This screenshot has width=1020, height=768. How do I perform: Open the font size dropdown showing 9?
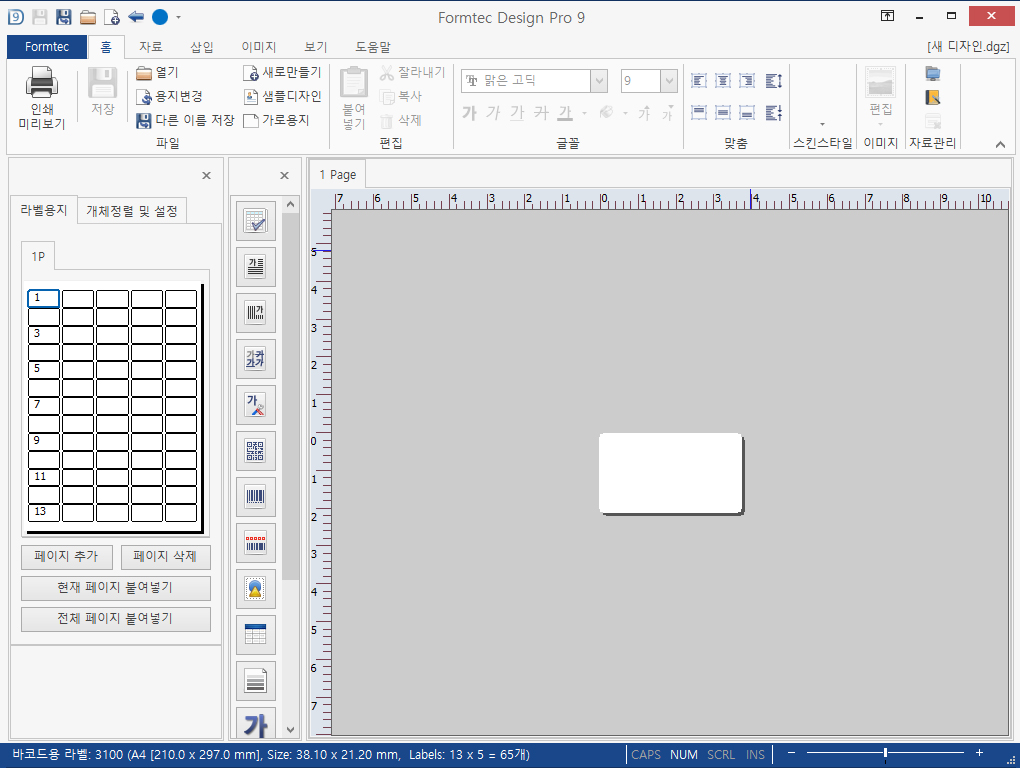669,81
